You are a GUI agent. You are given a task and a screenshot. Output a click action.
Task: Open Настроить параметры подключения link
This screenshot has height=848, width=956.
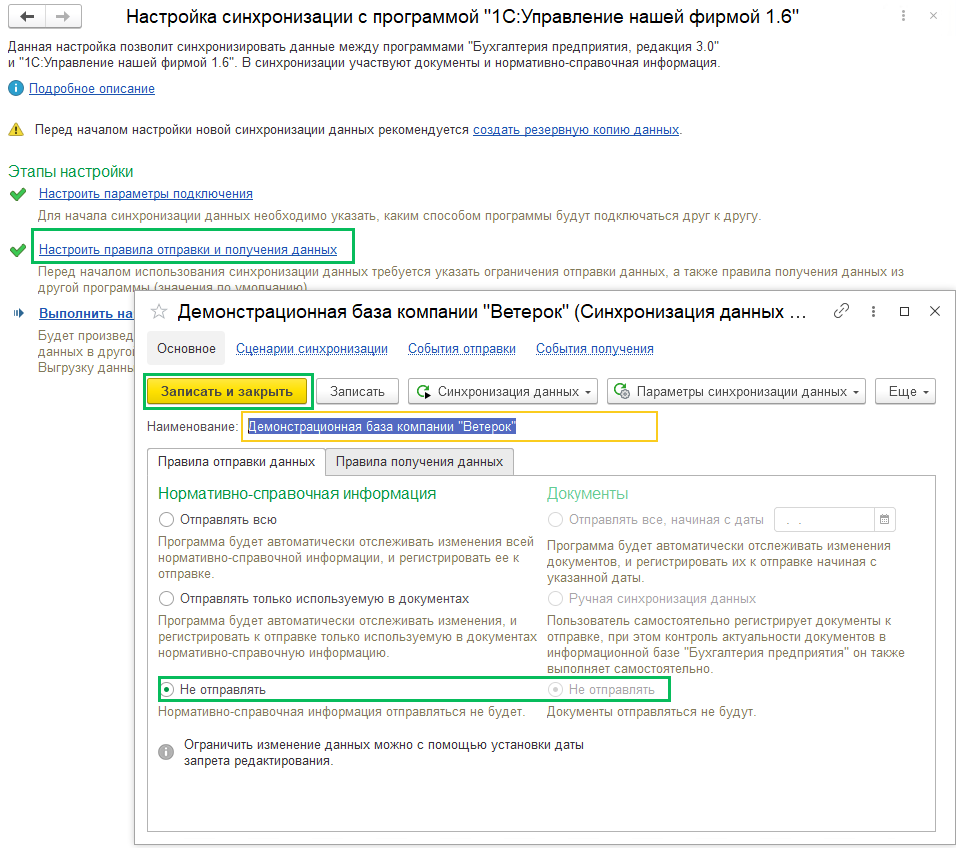pos(146,194)
